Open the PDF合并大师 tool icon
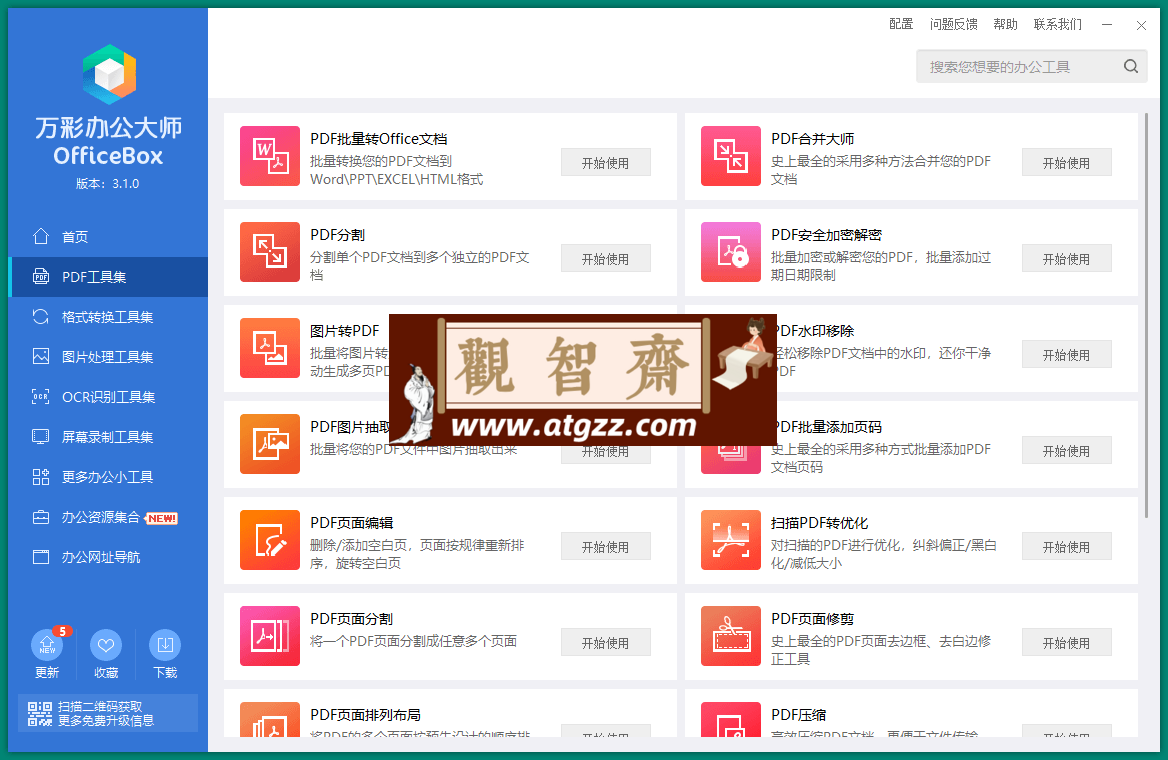Viewport: 1168px width, 760px height. click(x=731, y=156)
